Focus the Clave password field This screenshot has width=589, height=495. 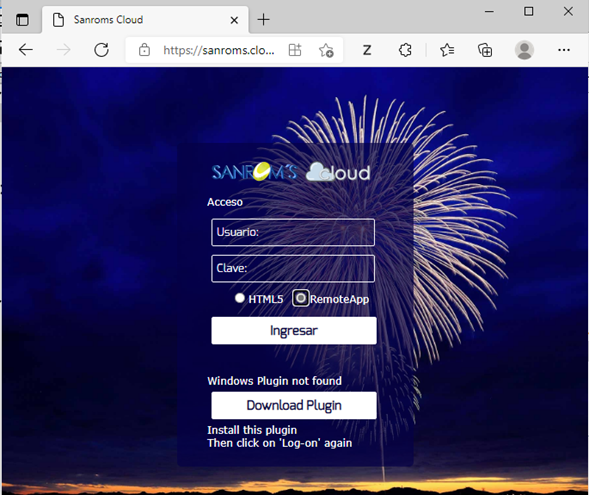(293, 269)
